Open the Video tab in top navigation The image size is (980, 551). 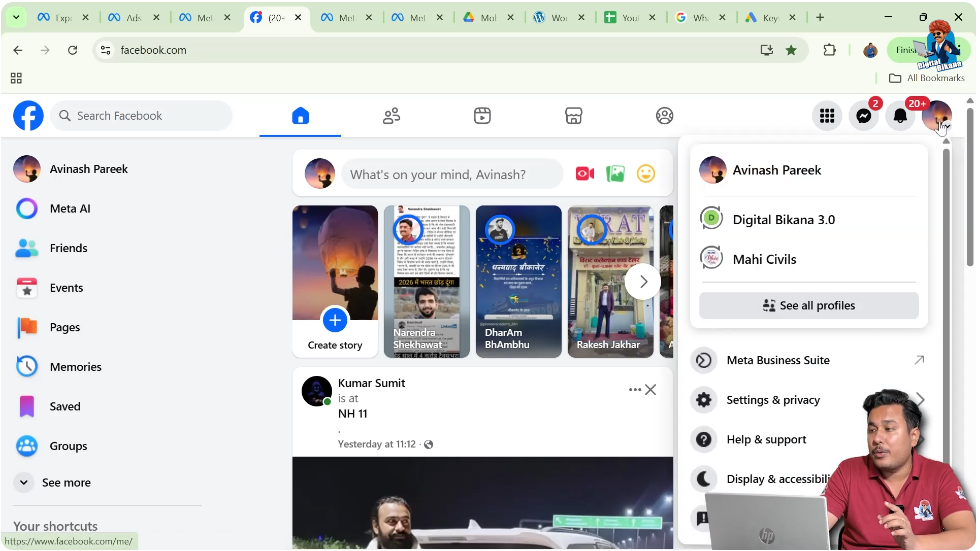point(482,116)
